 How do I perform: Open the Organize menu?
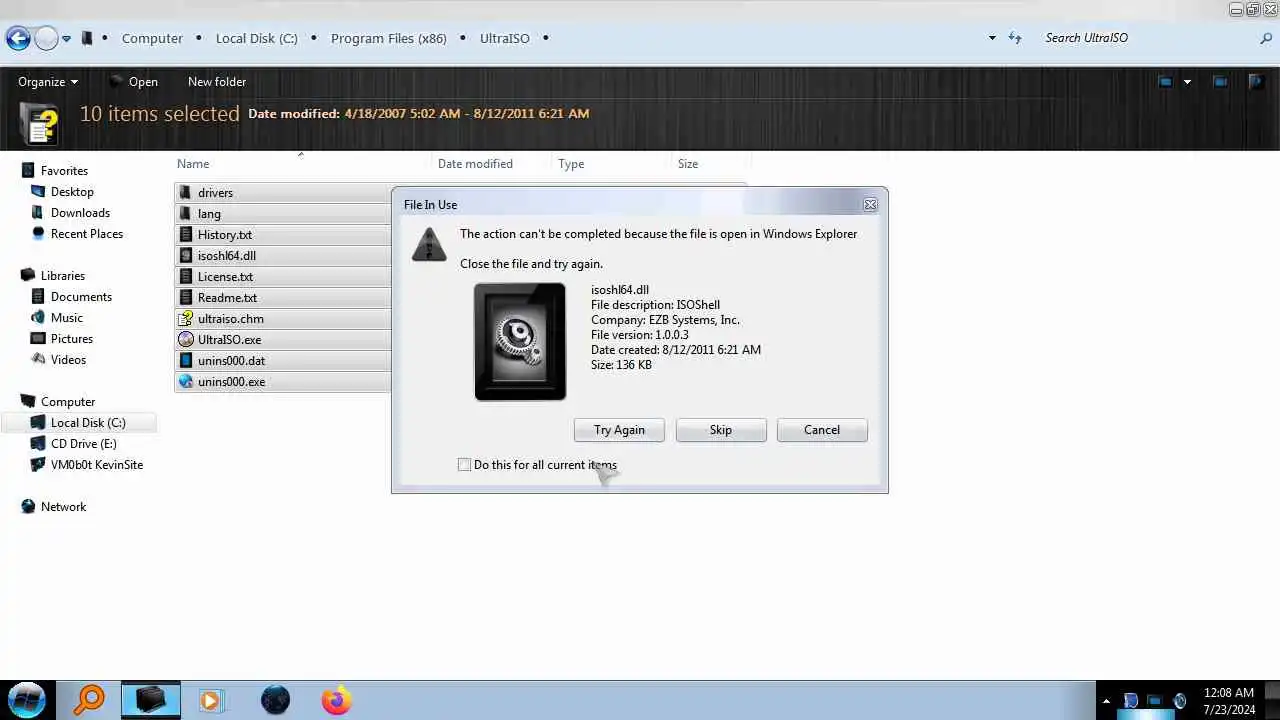(48, 82)
